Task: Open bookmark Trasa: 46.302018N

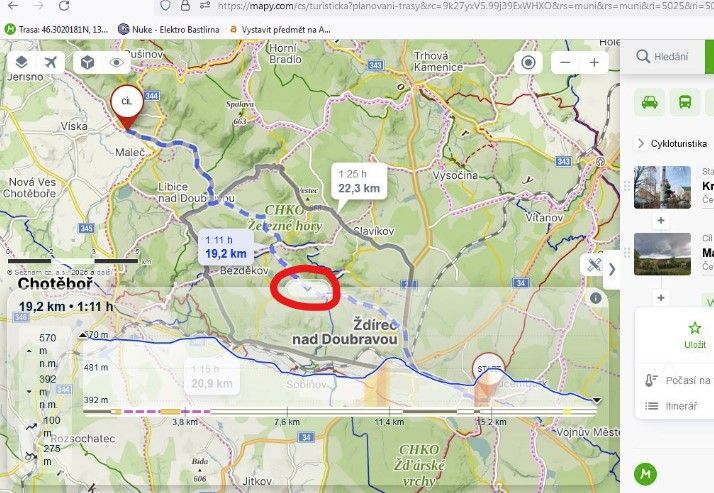Action: click(56, 30)
